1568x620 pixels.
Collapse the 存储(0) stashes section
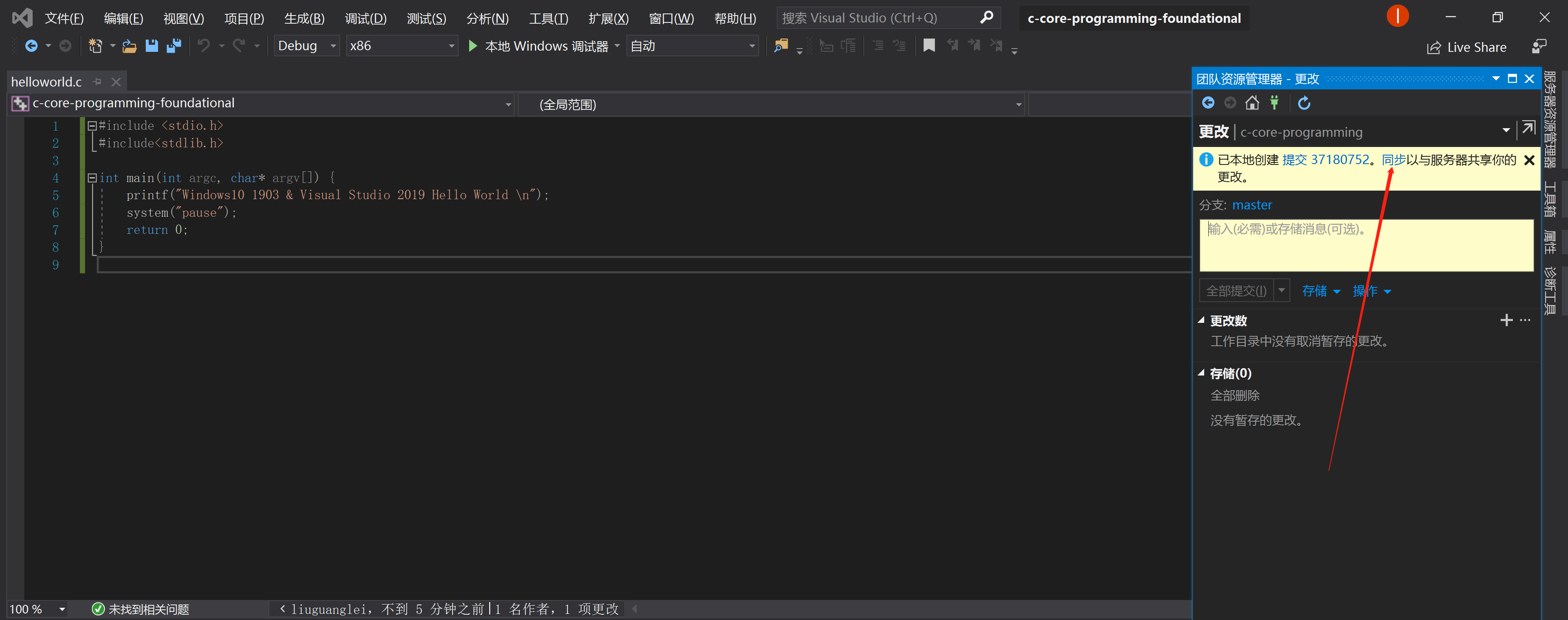point(1201,373)
